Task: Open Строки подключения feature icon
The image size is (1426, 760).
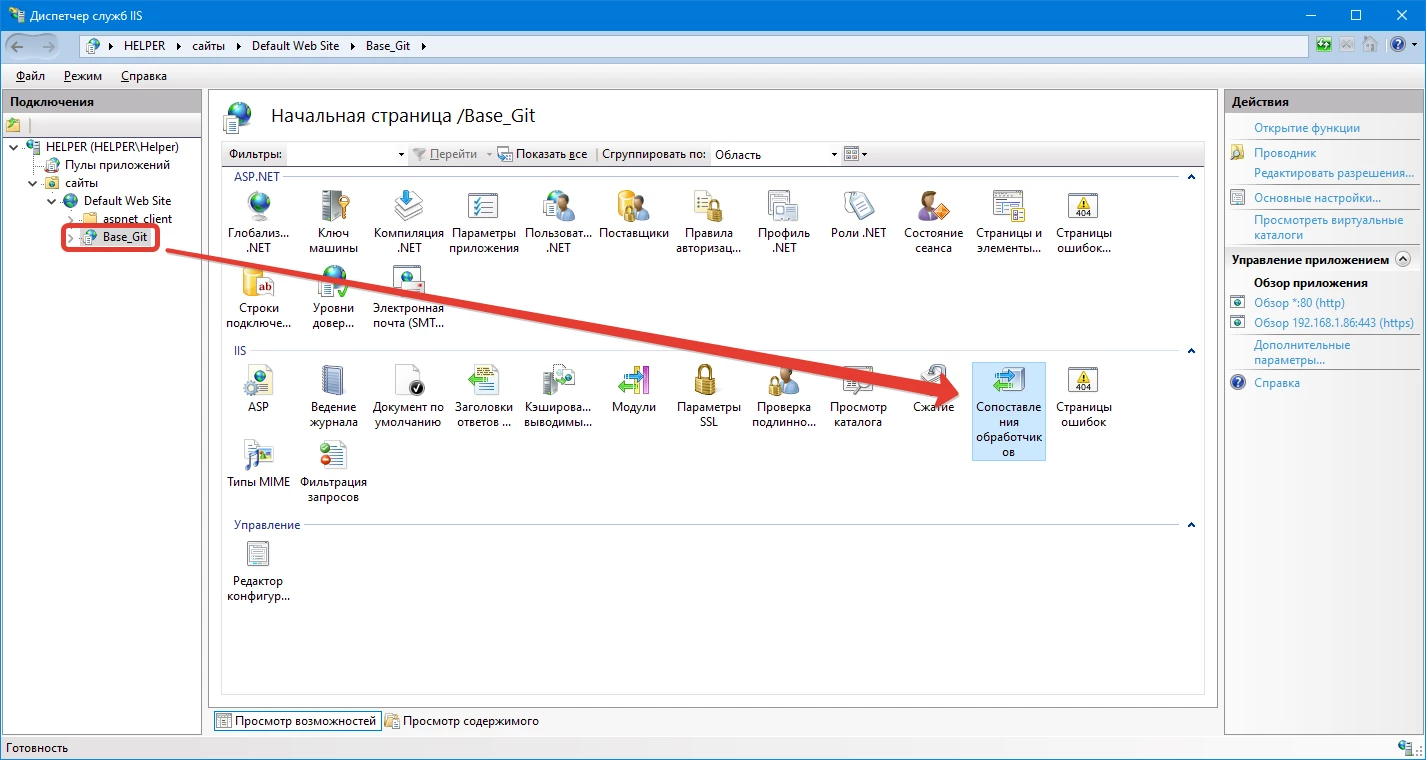Action: click(x=259, y=297)
